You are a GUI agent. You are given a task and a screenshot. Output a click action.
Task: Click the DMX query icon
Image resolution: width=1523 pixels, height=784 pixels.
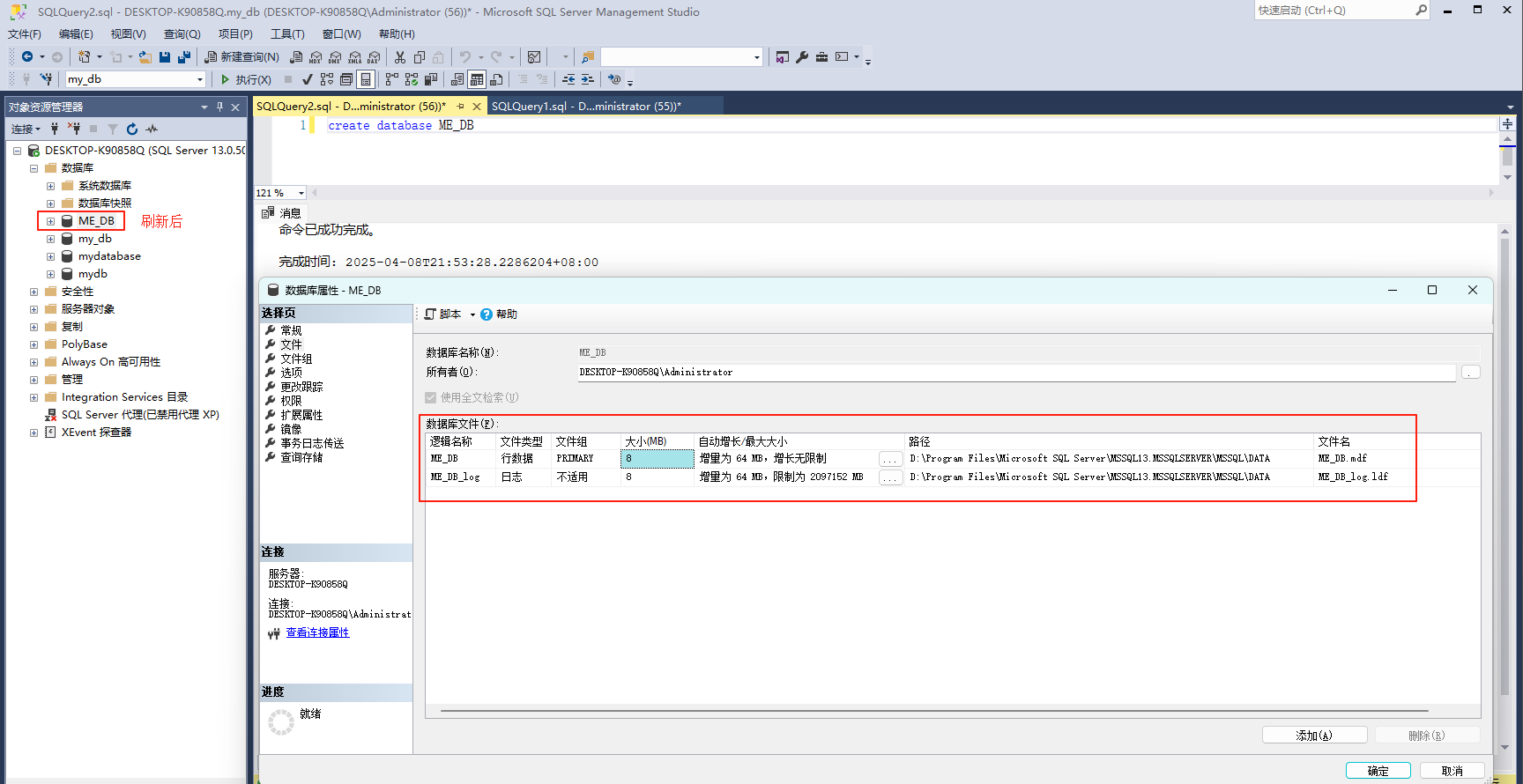(x=335, y=56)
